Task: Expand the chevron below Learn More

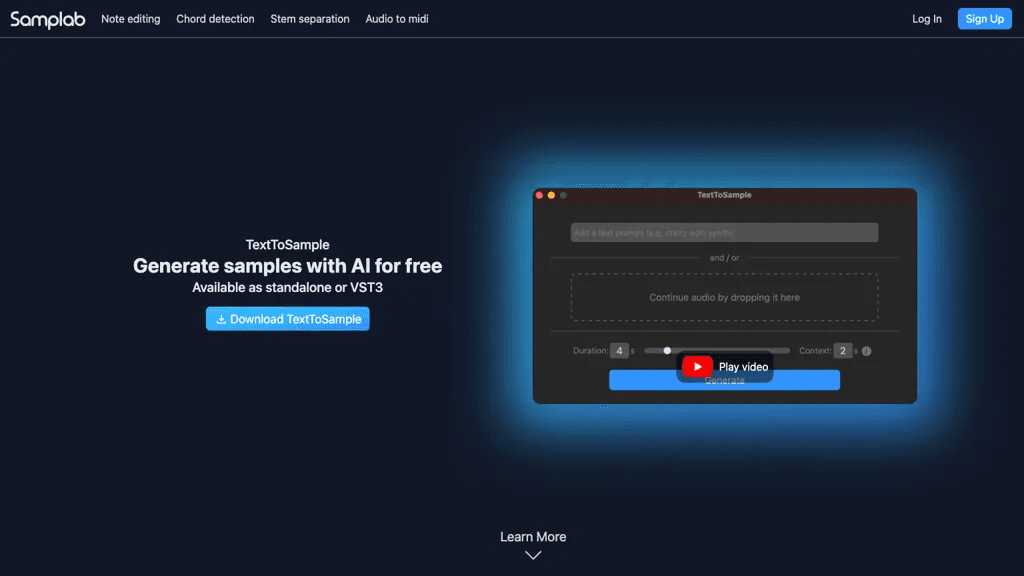Action: click(533, 555)
